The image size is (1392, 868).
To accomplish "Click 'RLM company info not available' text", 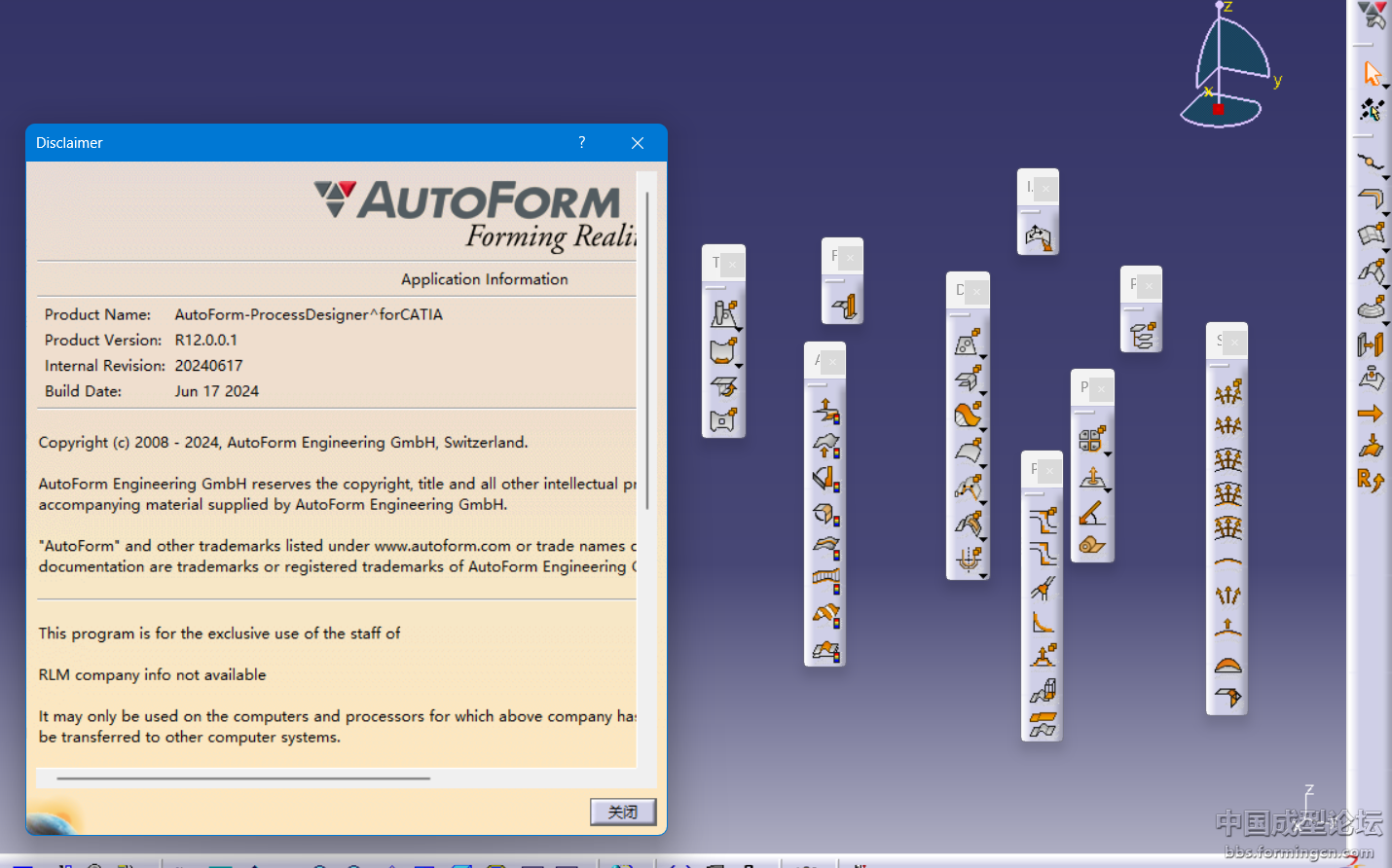I will (152, 674).
